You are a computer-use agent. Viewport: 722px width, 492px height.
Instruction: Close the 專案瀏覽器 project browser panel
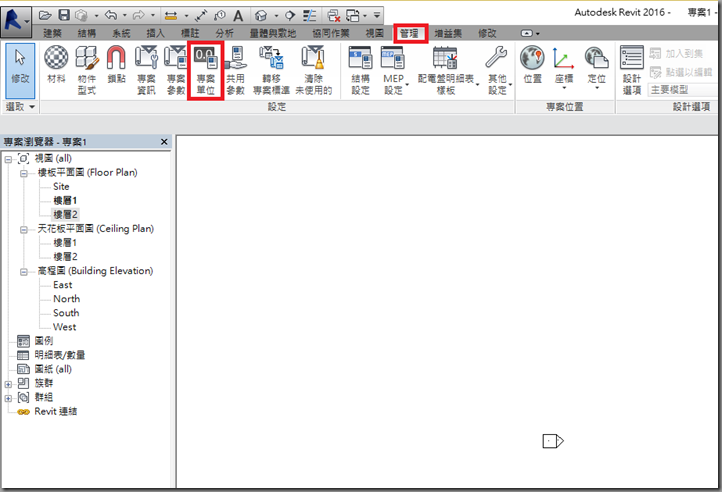pos(164,142)
